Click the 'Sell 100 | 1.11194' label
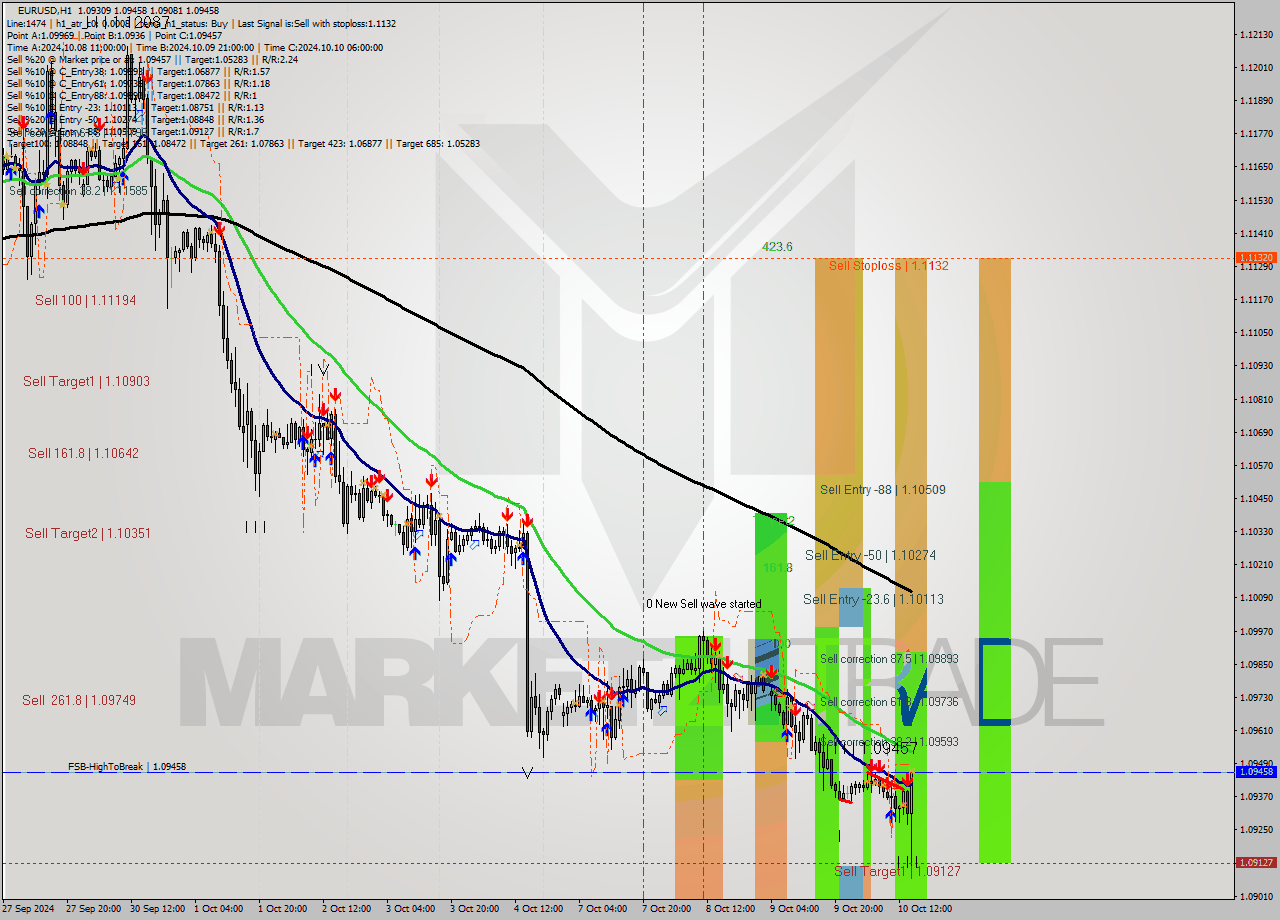Screen dimensions: 1280x920 tap(86, 300)
